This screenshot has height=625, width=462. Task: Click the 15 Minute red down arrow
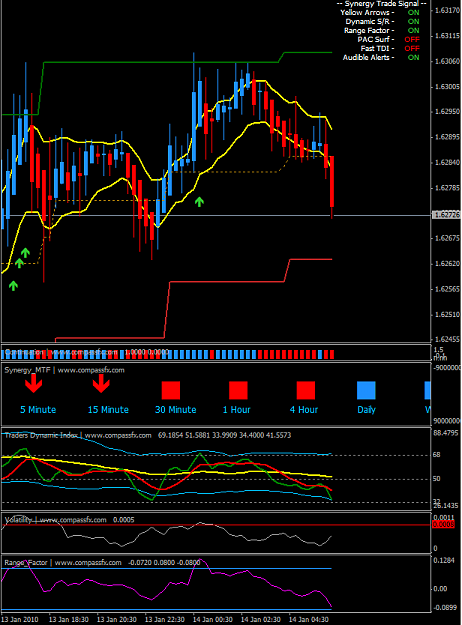[x=101, y=384]
